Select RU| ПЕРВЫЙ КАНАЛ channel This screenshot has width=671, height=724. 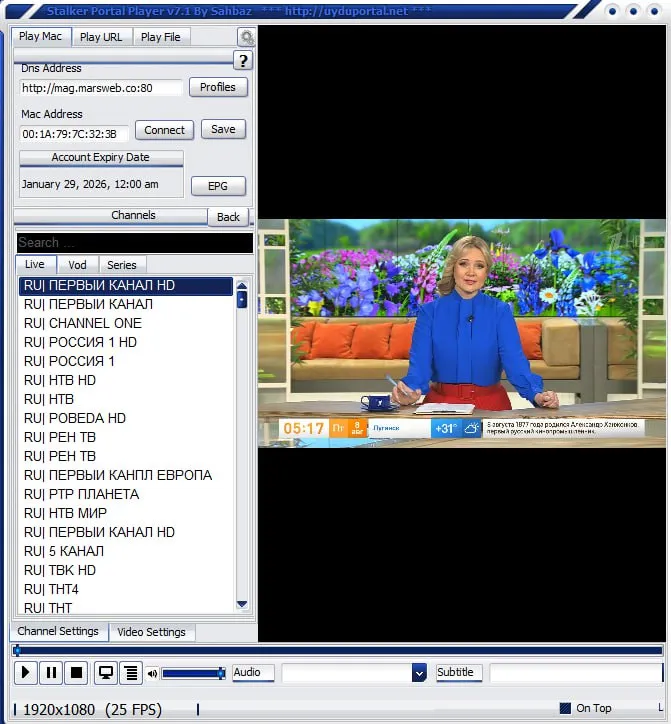pos(126,304)
